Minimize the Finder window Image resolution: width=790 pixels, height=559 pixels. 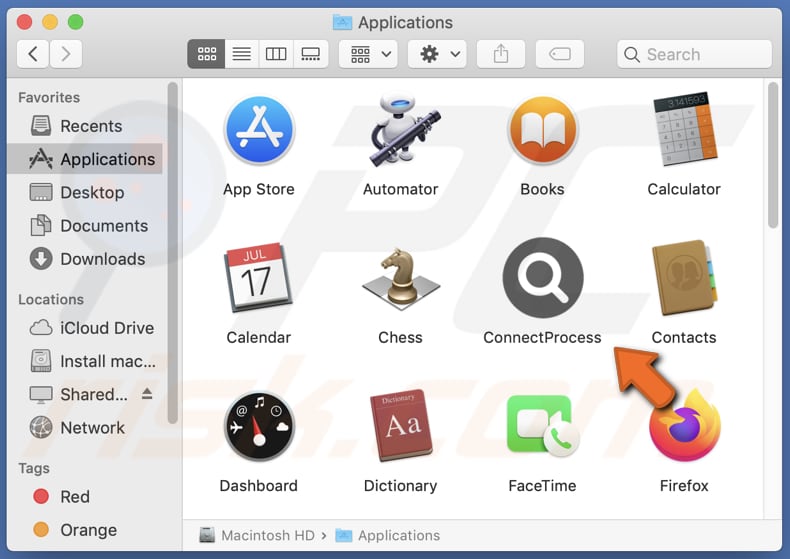point(50,22)
